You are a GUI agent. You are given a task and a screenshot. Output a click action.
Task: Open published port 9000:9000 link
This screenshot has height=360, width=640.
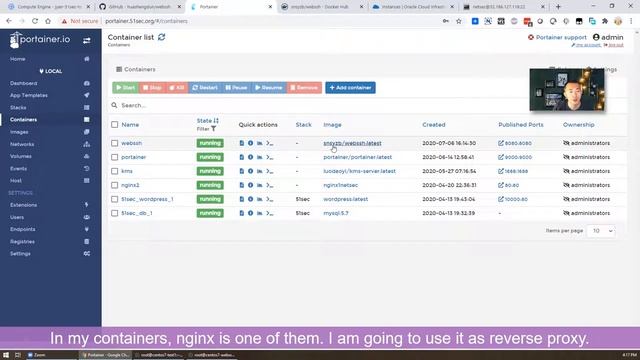515,157
